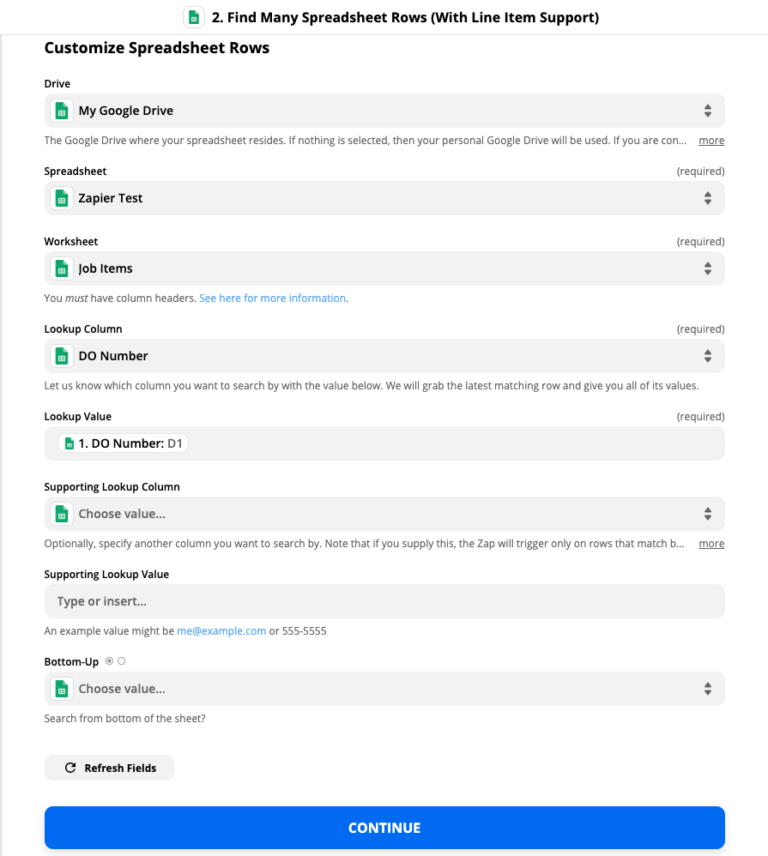
Task: Click the Sheets icon in the Drive field
Action: click(62, 111)
